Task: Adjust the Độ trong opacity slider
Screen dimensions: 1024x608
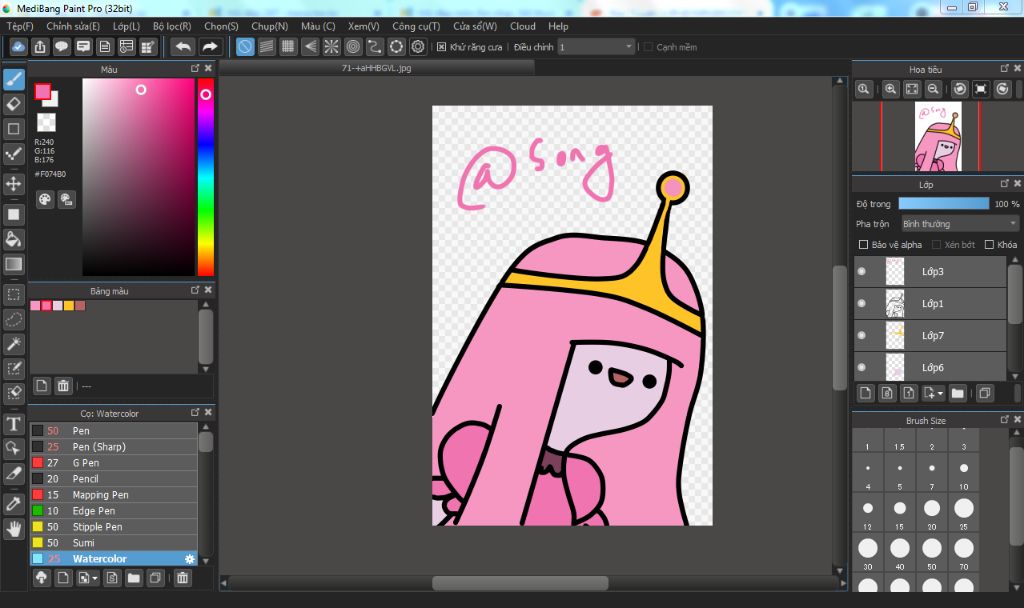Action: [944, 204]
